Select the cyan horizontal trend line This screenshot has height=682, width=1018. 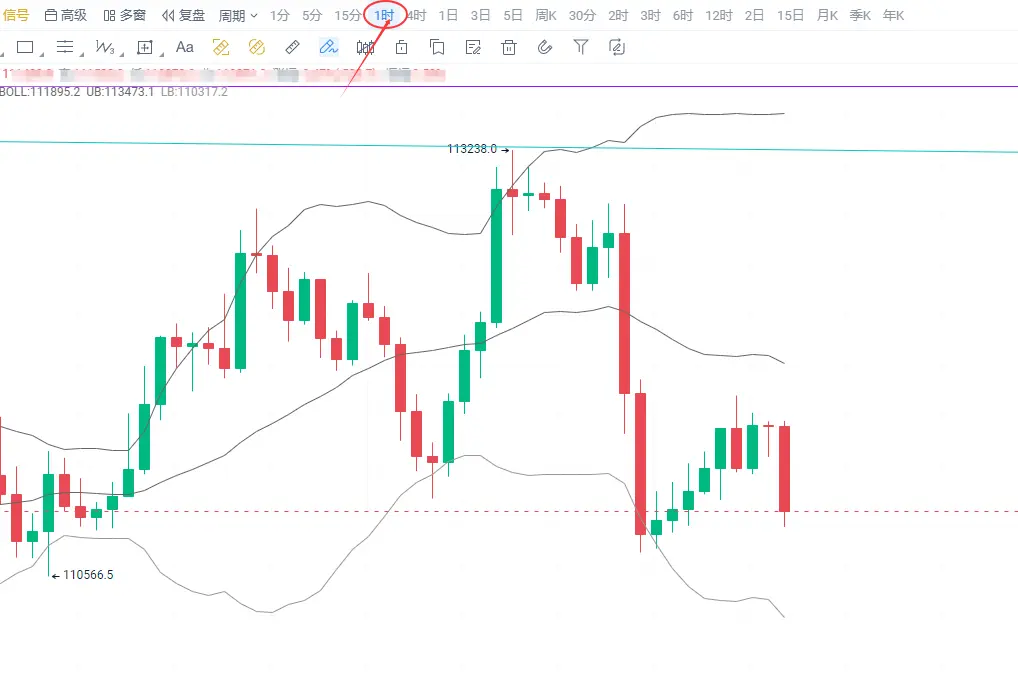(x=509, y=147)
